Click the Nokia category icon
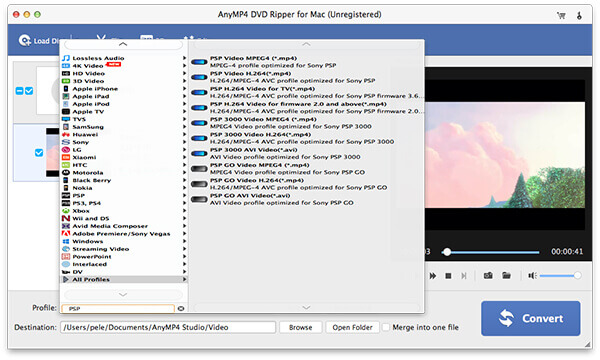Image resolution: width=600 pixels, height=360 pixels. tap(66, 188)
